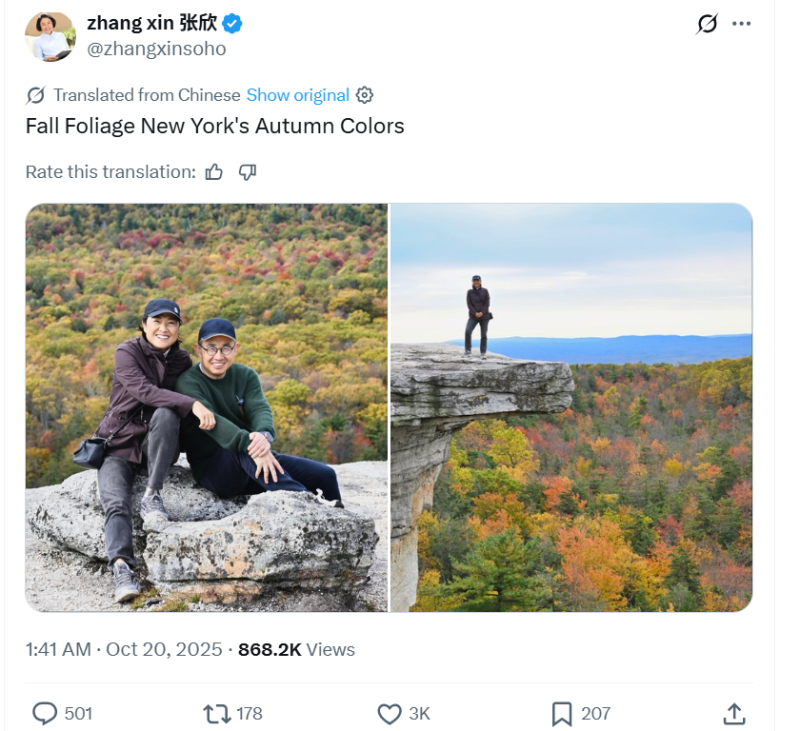Repost this post using retweet icon
Screen dimensions: 800x731
click(216, 713)
